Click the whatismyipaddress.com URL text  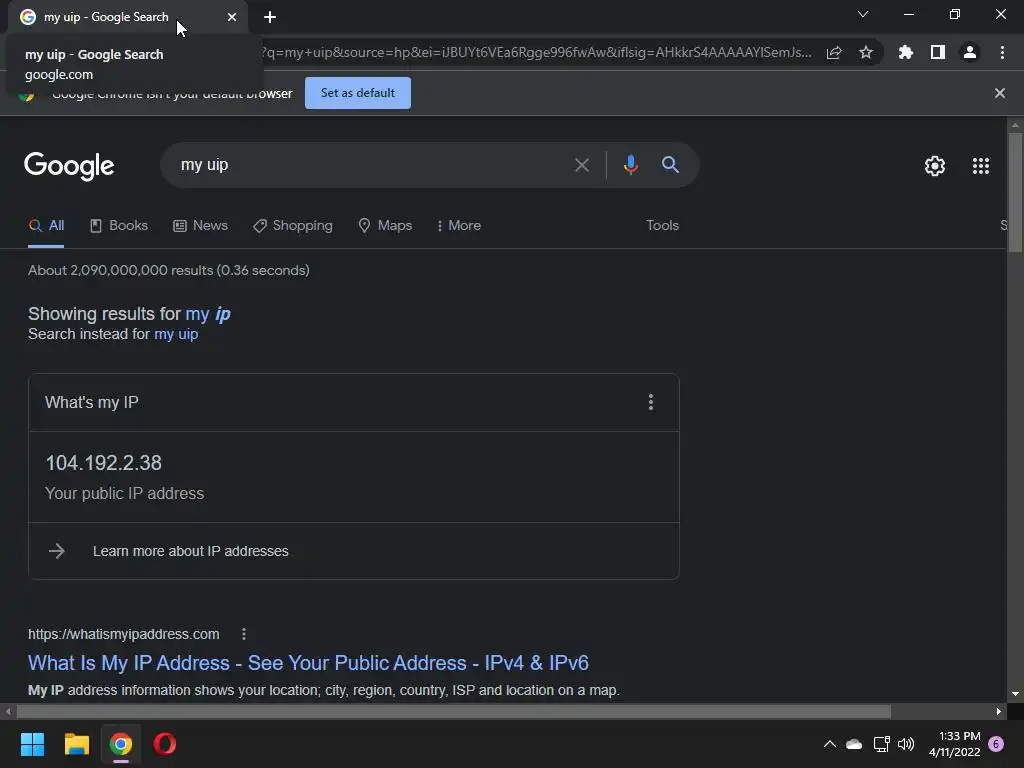tap(123, 635)
